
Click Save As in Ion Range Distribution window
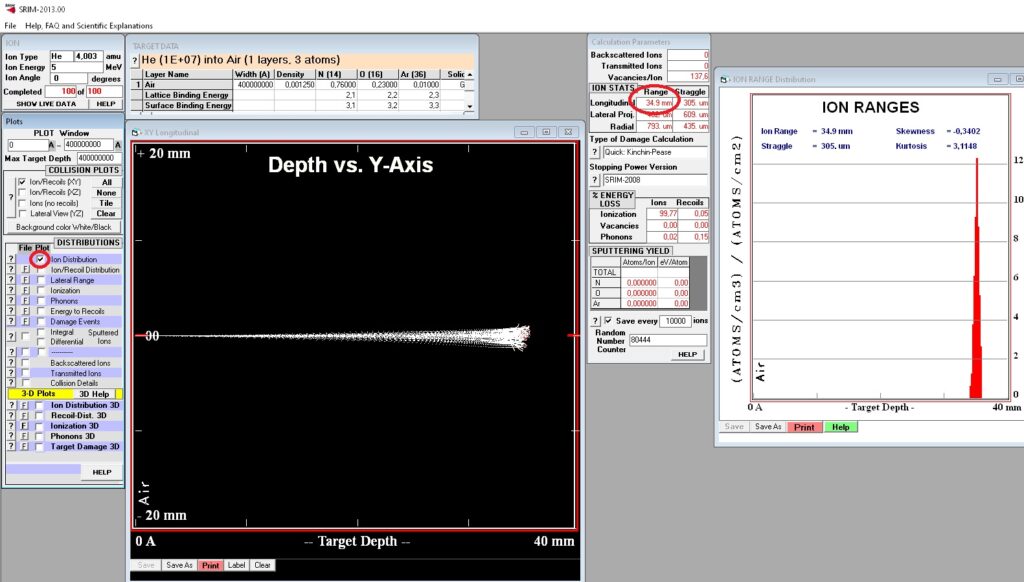(x=768, y=427)
